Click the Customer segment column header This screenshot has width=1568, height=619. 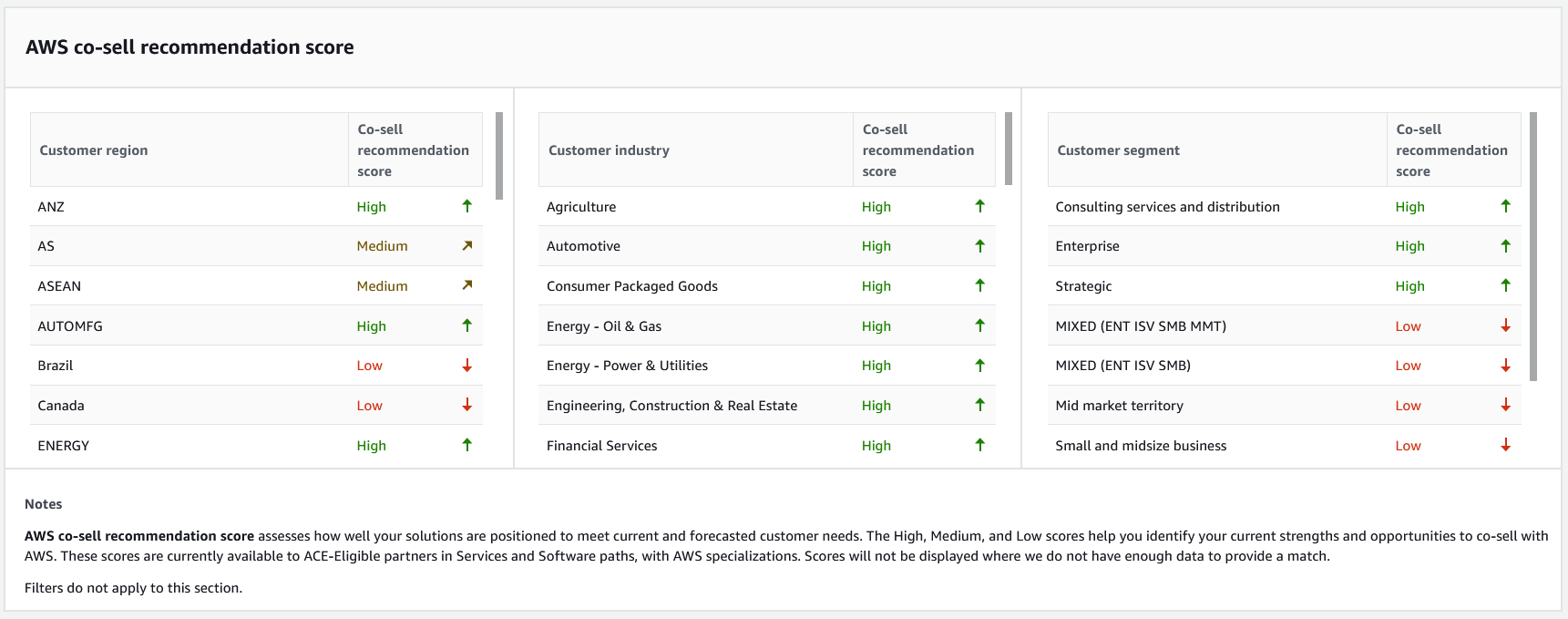tap(1118, 150)
